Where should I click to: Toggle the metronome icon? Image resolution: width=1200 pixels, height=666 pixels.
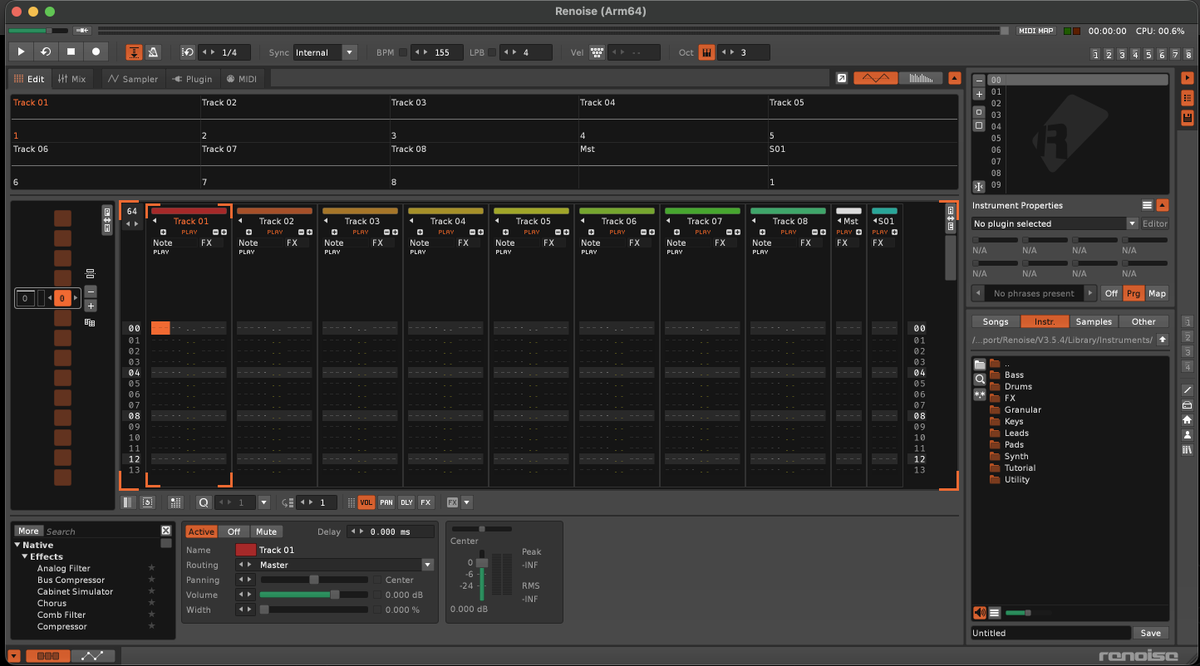(153, 52)
